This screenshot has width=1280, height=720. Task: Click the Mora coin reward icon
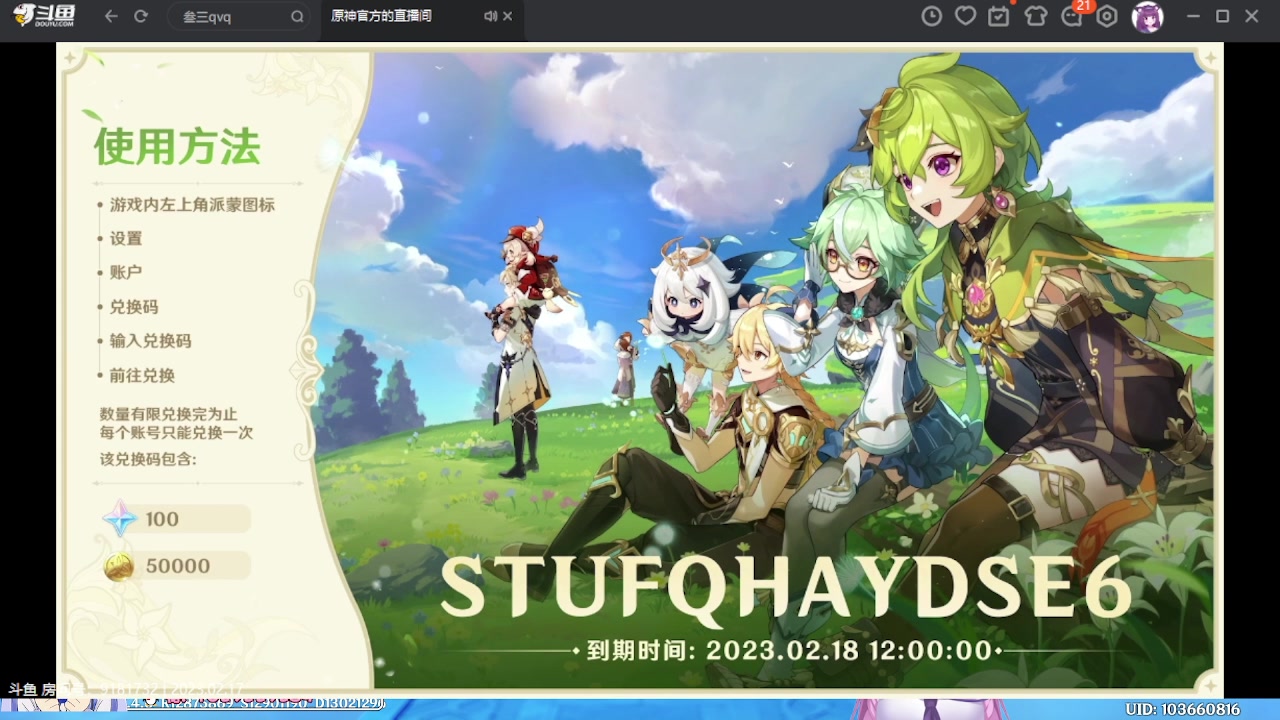(119, 567)
